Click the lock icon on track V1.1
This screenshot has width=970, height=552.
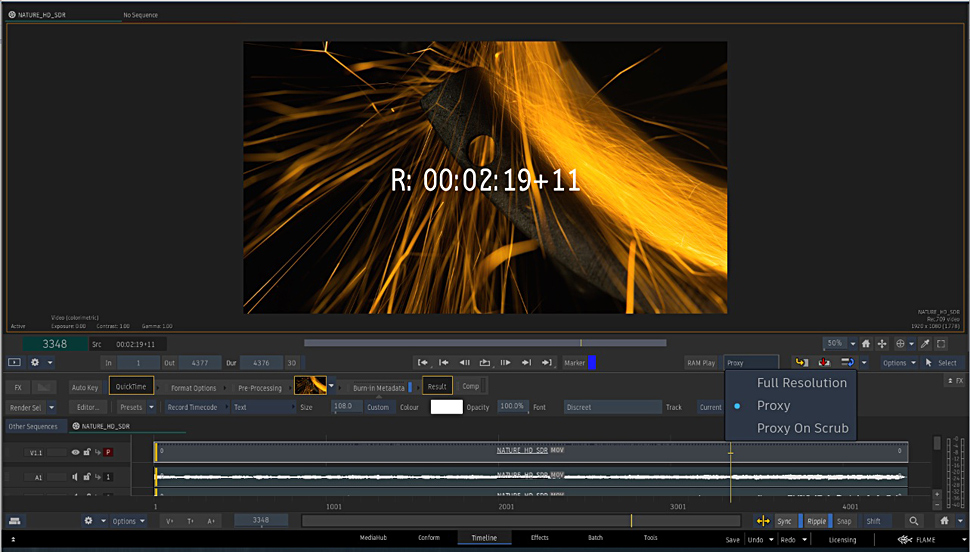86,452
